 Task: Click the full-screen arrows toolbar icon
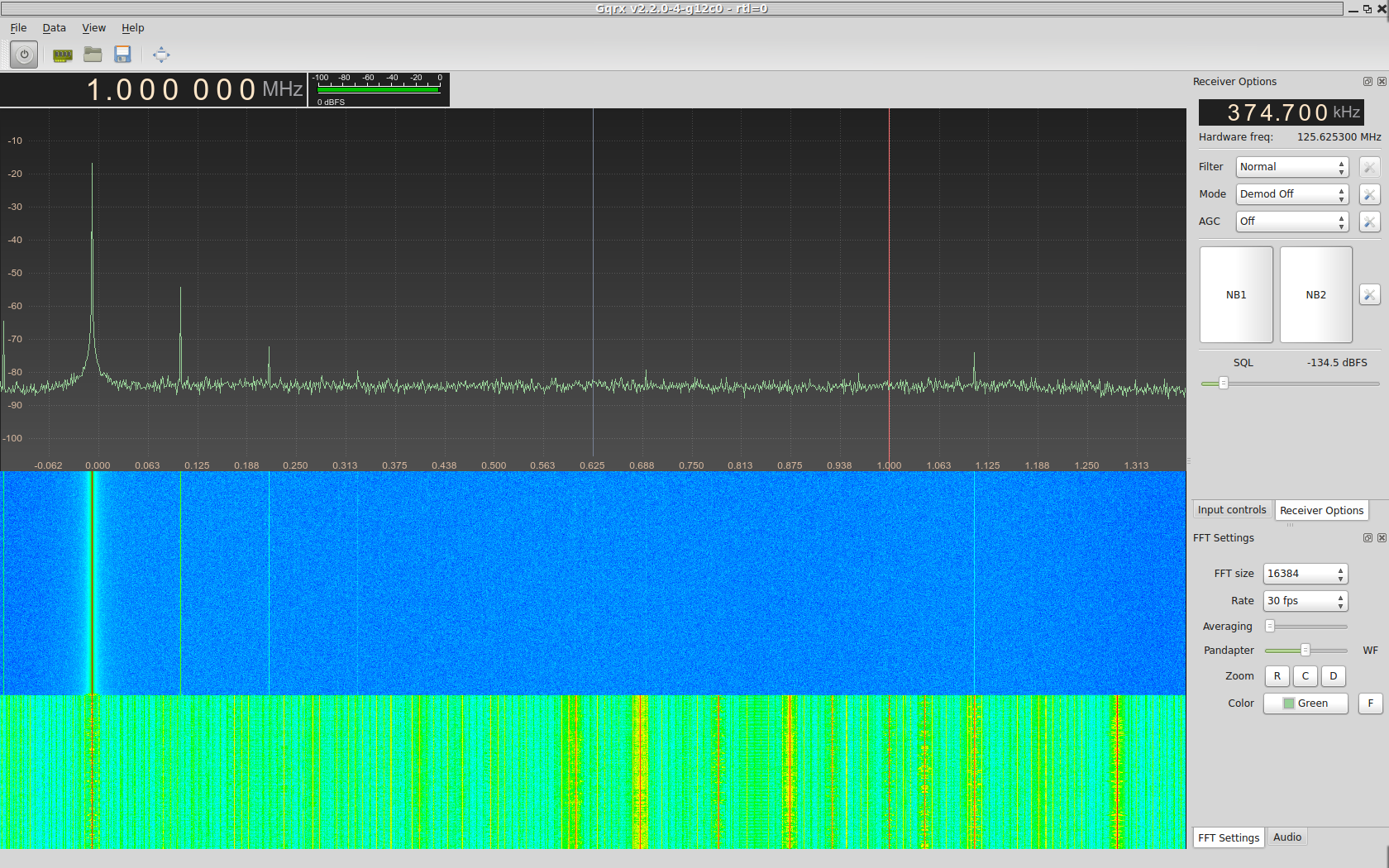pyautogui.click(x=161, y=55)
